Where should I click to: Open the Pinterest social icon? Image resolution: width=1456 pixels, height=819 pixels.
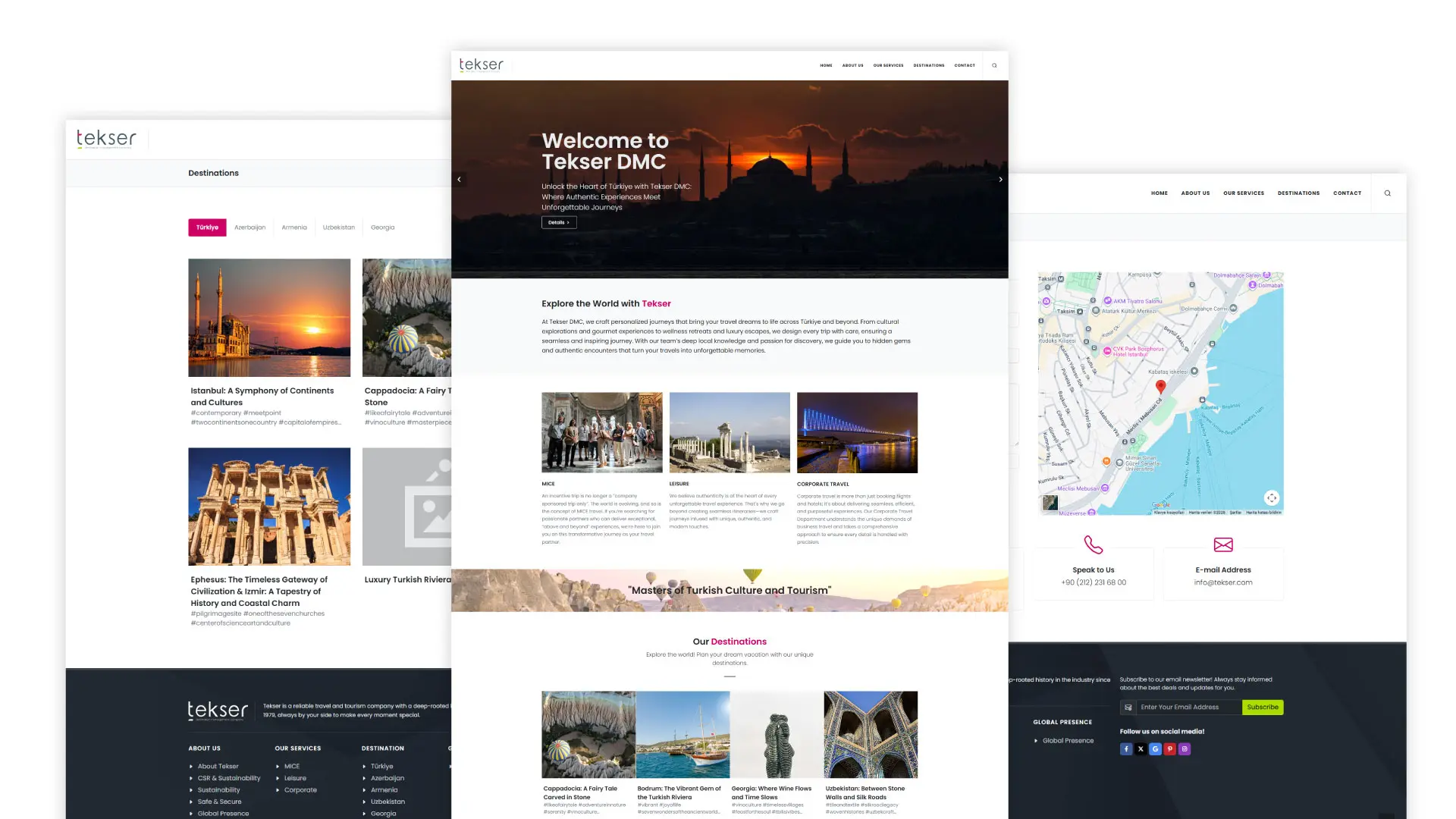[x=1170, y=749]
